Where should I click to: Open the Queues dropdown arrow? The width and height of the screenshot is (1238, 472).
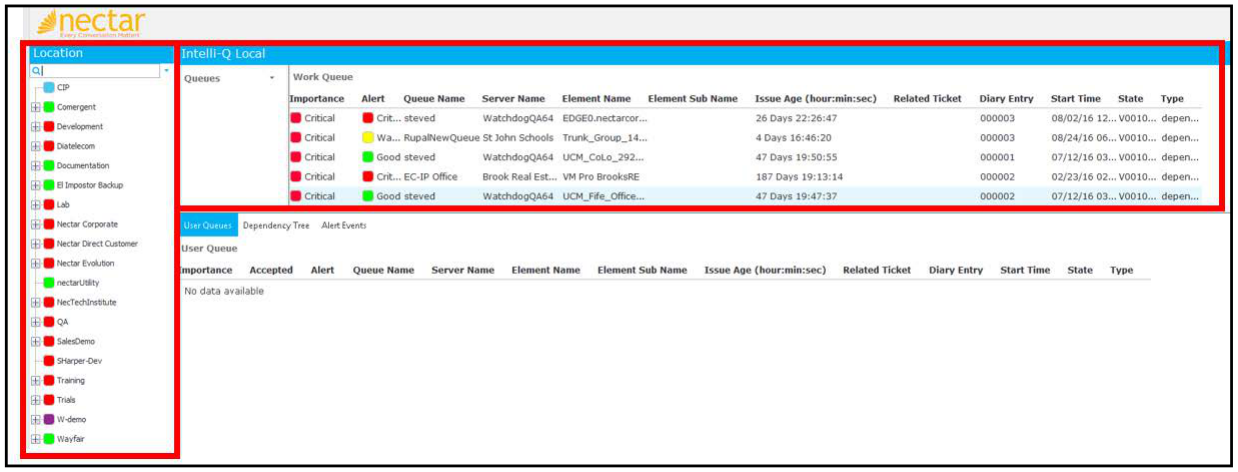(x=272, y=78)
